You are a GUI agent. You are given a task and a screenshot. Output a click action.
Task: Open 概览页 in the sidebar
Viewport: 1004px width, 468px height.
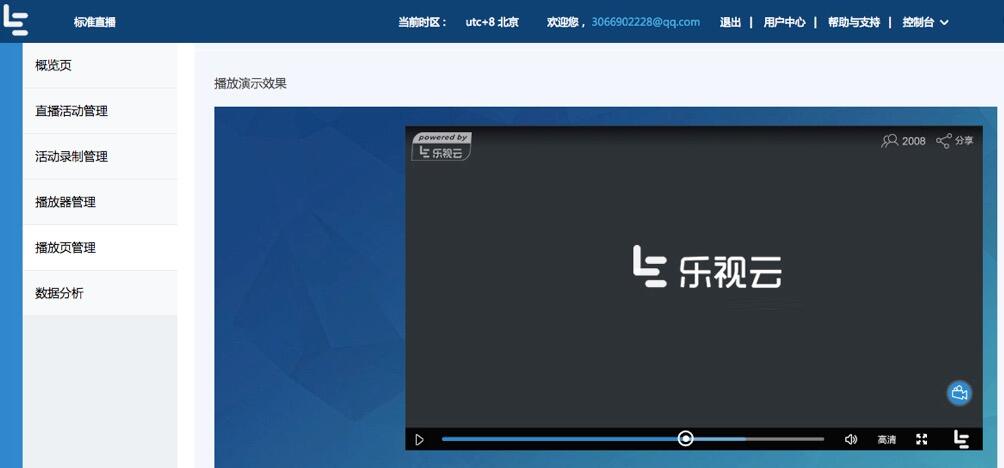100,65
